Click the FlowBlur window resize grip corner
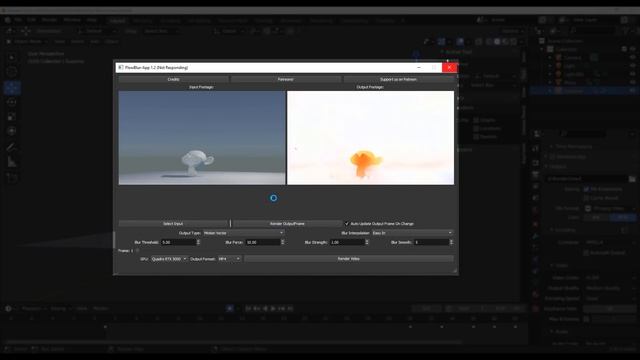 click(455, 271)
